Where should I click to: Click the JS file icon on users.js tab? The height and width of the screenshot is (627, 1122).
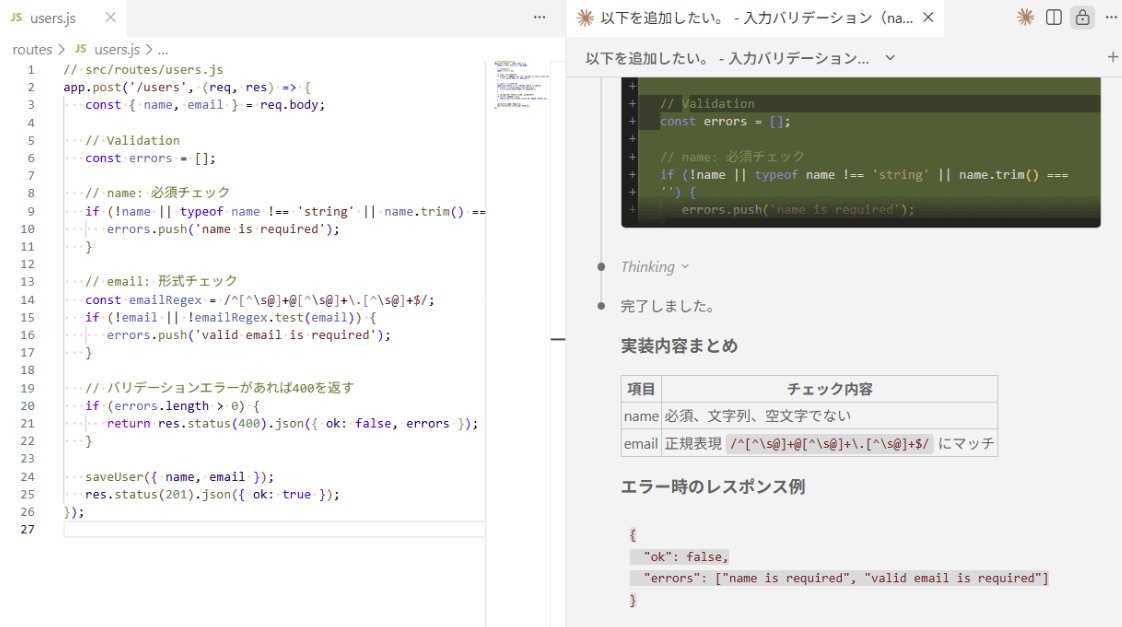16,17
